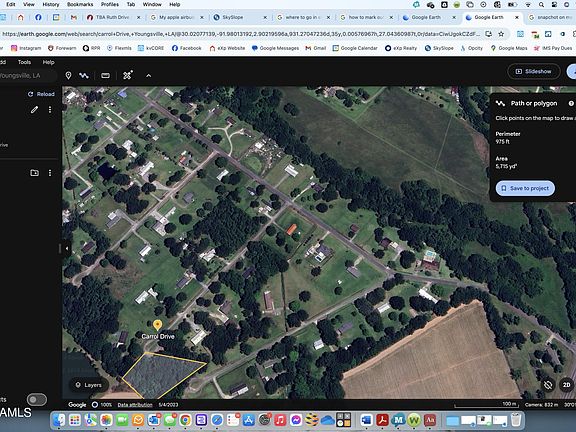Image resolution: width=576 pixels, height=432 pixels.
Task: Open Safari from the Dock
Action: click(217, 420)
